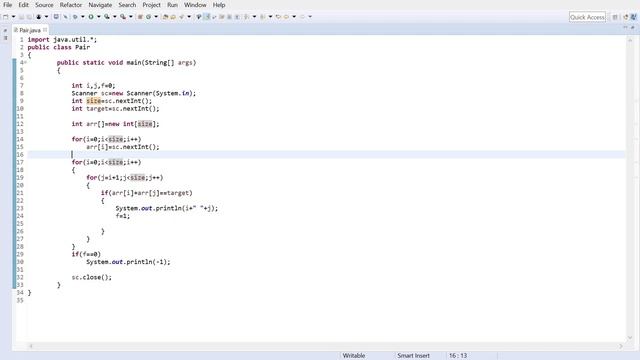Open the Previous Annotation dropdown arrow
Viewport: 640px width, 360px height.
click(x=270, y=17)
